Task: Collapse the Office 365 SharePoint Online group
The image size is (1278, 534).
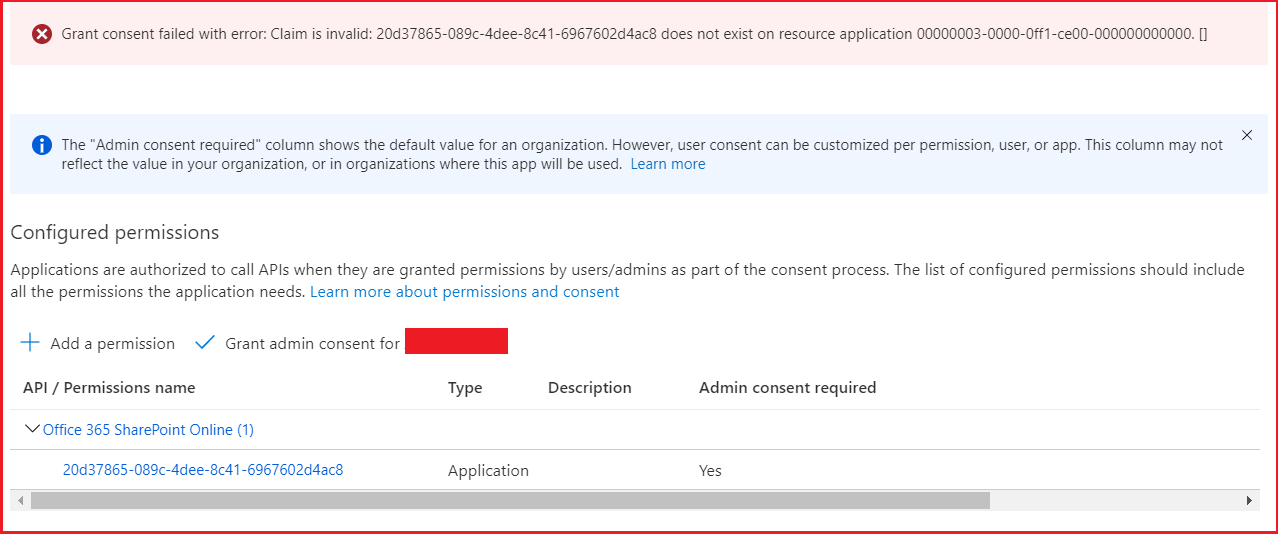Action: click(32, 429)
